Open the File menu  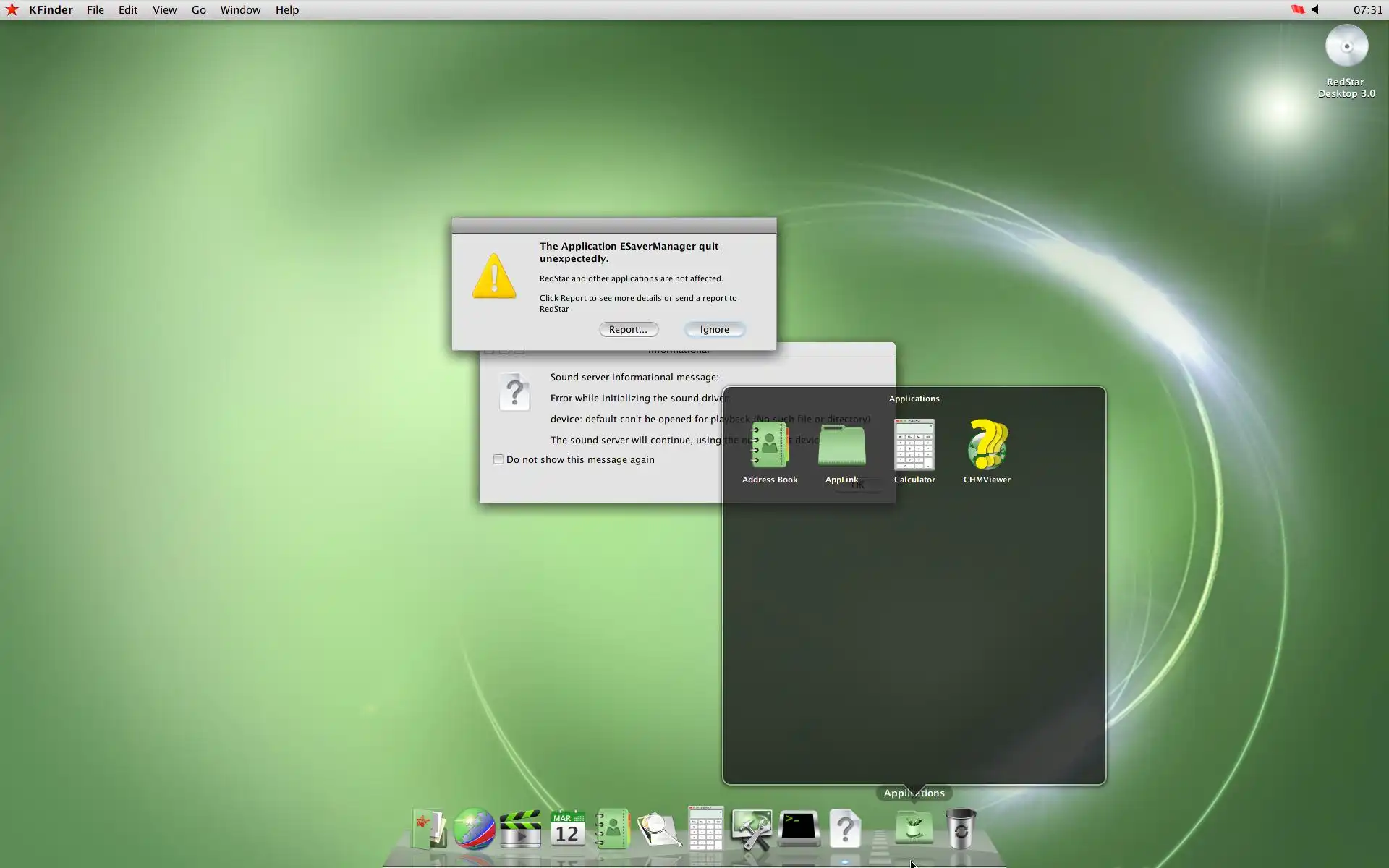pyautogui.click(x=95, y=10)
